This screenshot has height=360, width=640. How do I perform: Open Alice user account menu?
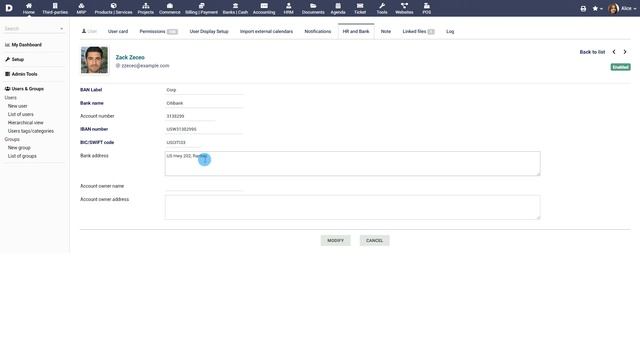pos(622,9)
